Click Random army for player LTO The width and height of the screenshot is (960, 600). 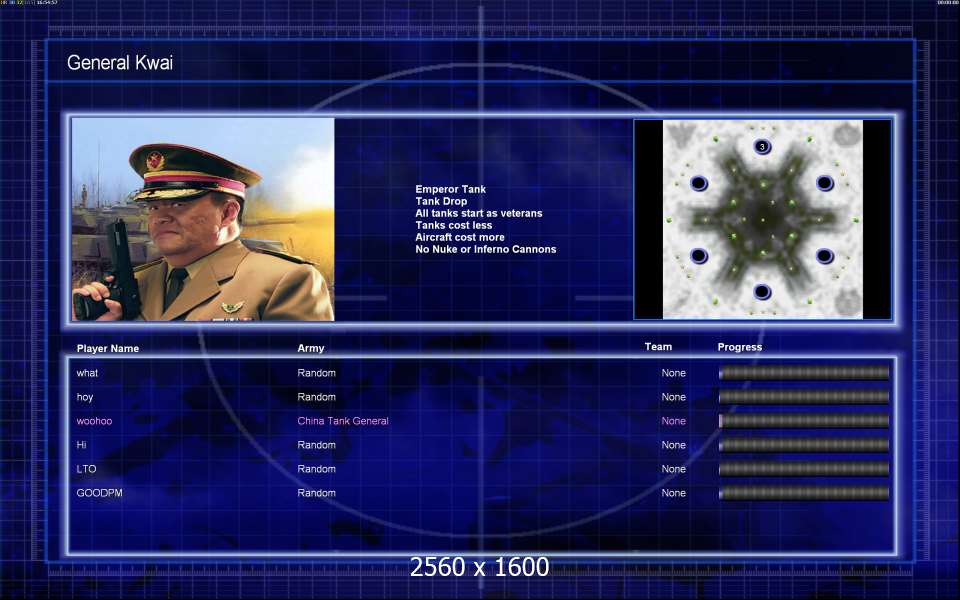(x=317, y=469)
